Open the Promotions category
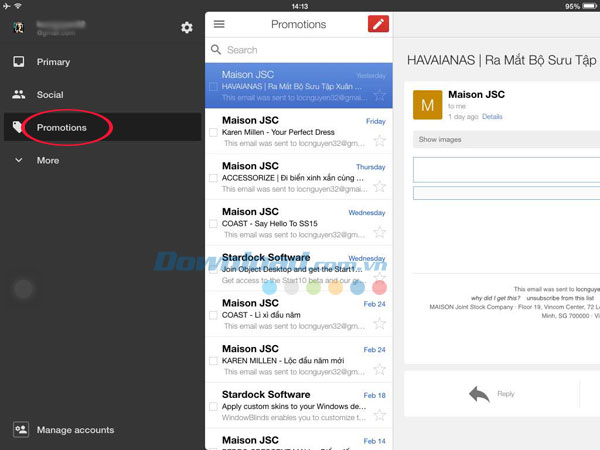Viewport: 600px width, 450px height. [103, 127]
